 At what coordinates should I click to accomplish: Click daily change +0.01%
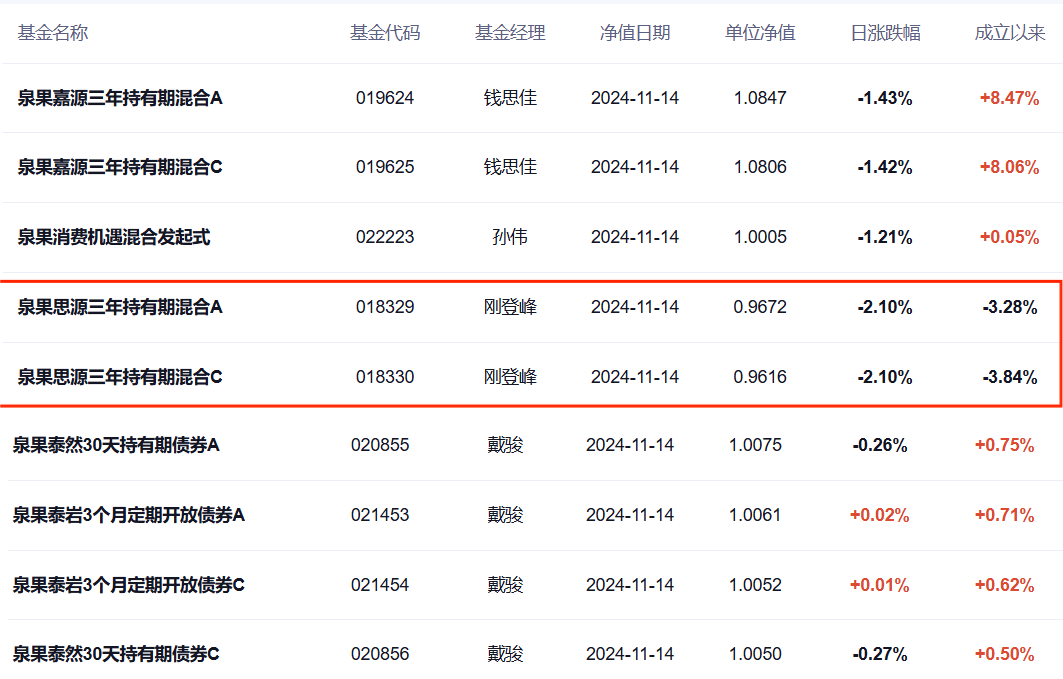pos(880,585)
